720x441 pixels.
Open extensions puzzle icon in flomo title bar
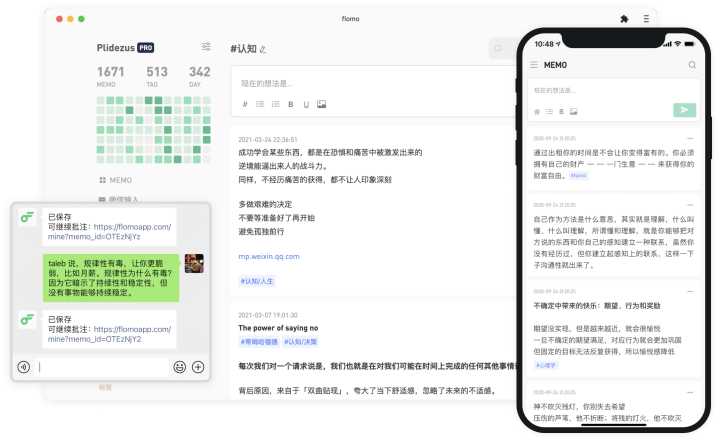pyautogui.click(x=624, y=19)
